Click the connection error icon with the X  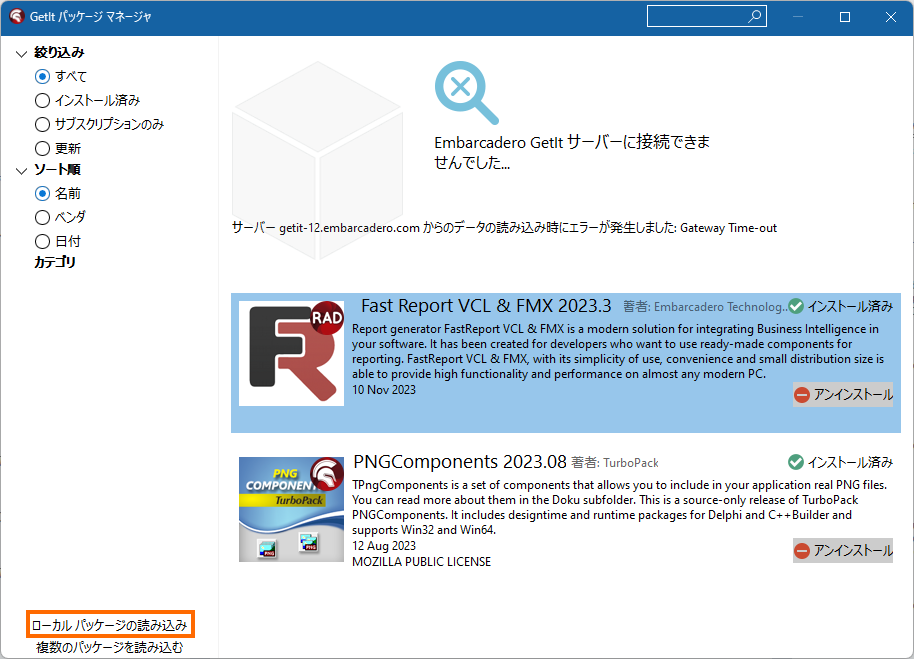pyautogui.click(x=466, y=91)
